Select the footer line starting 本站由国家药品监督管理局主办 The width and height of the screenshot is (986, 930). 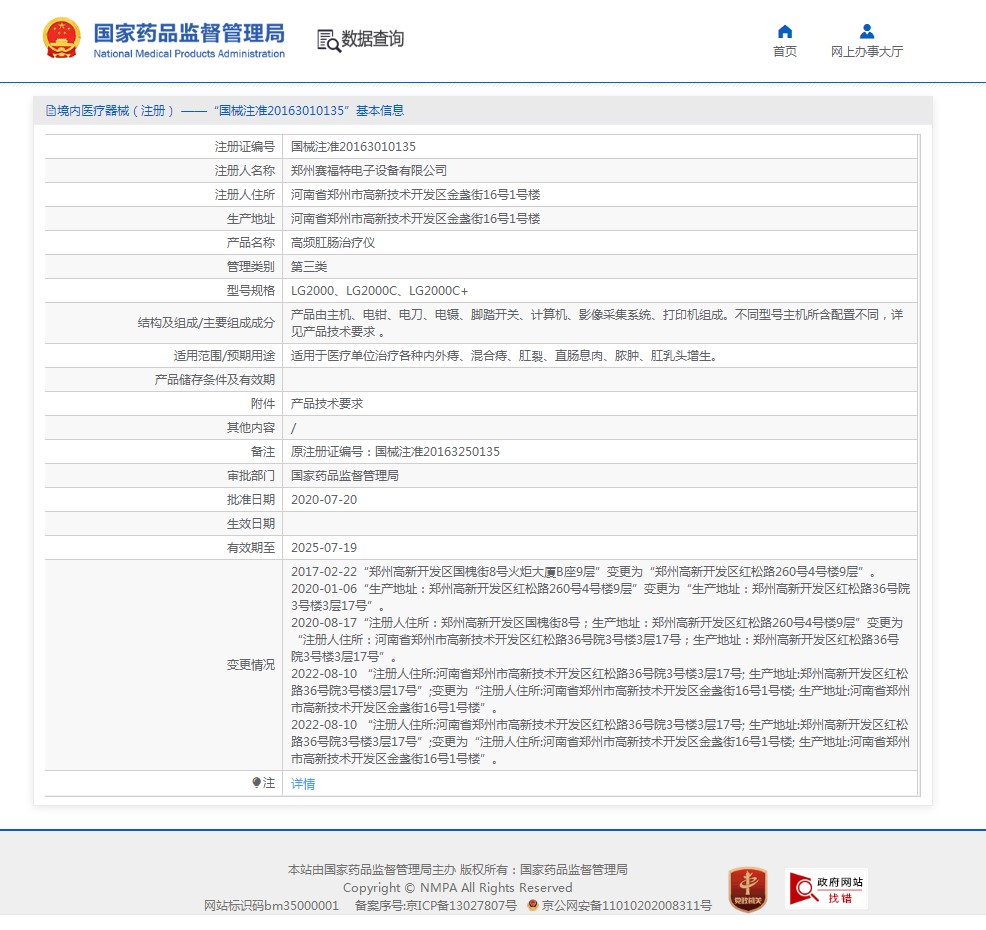458,870
